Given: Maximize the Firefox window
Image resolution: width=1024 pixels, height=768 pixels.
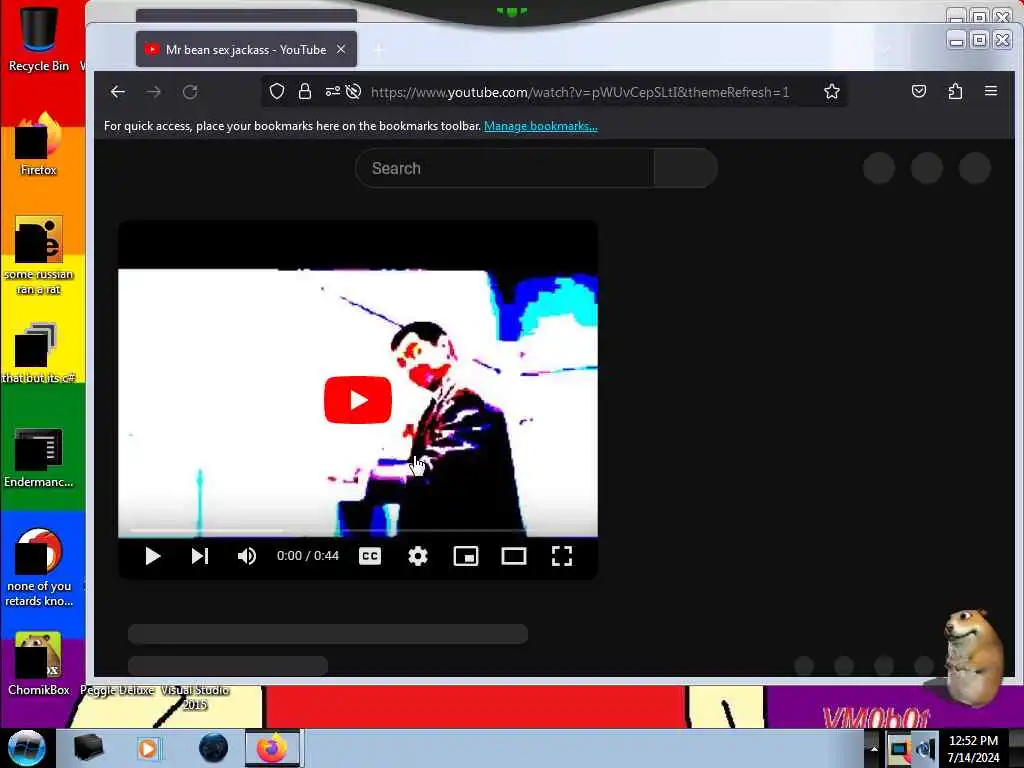Looking at the screenshot, I should pos(980,40).
